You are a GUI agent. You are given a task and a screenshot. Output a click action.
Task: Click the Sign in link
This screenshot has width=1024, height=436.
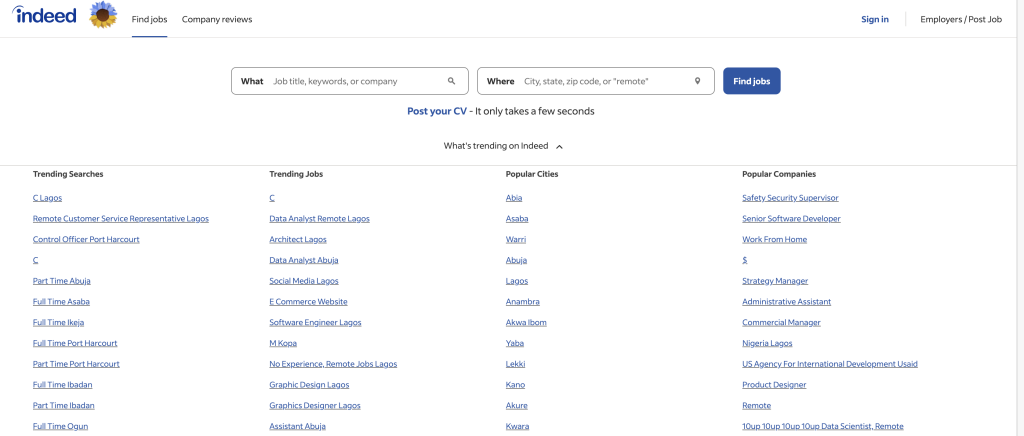pos(874,20)
